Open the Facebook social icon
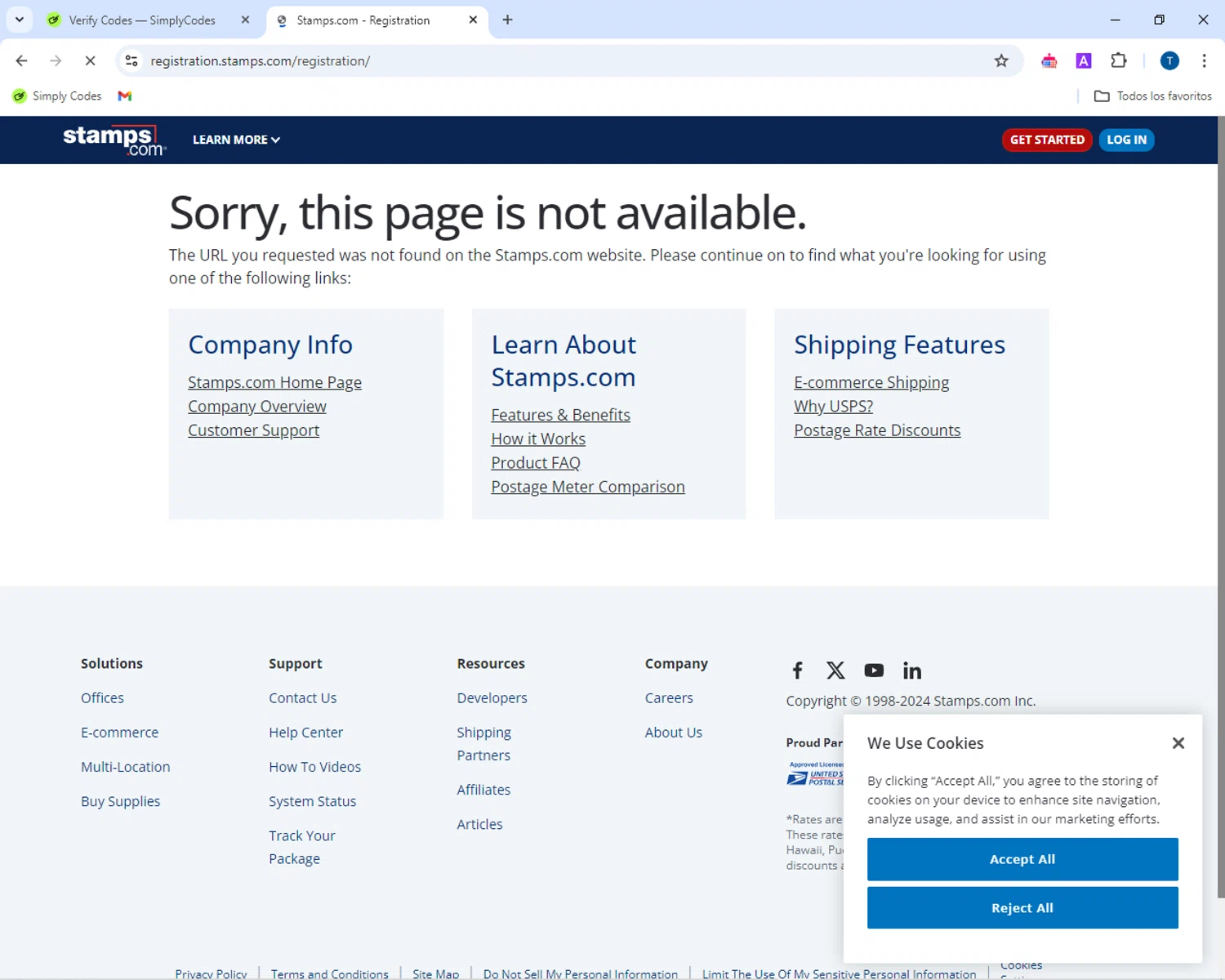 pos(798,670)
